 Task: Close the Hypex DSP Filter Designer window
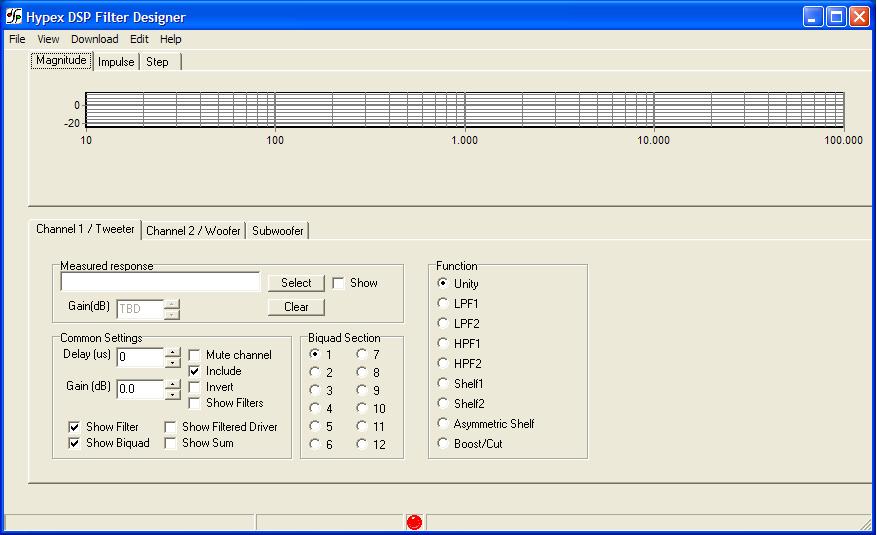[859, 16]
